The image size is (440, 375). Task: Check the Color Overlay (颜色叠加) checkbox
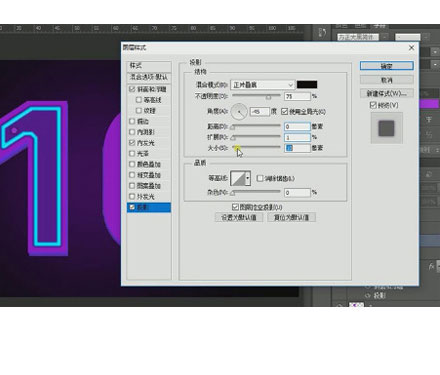pyautogui.click(x=132, y=164)
